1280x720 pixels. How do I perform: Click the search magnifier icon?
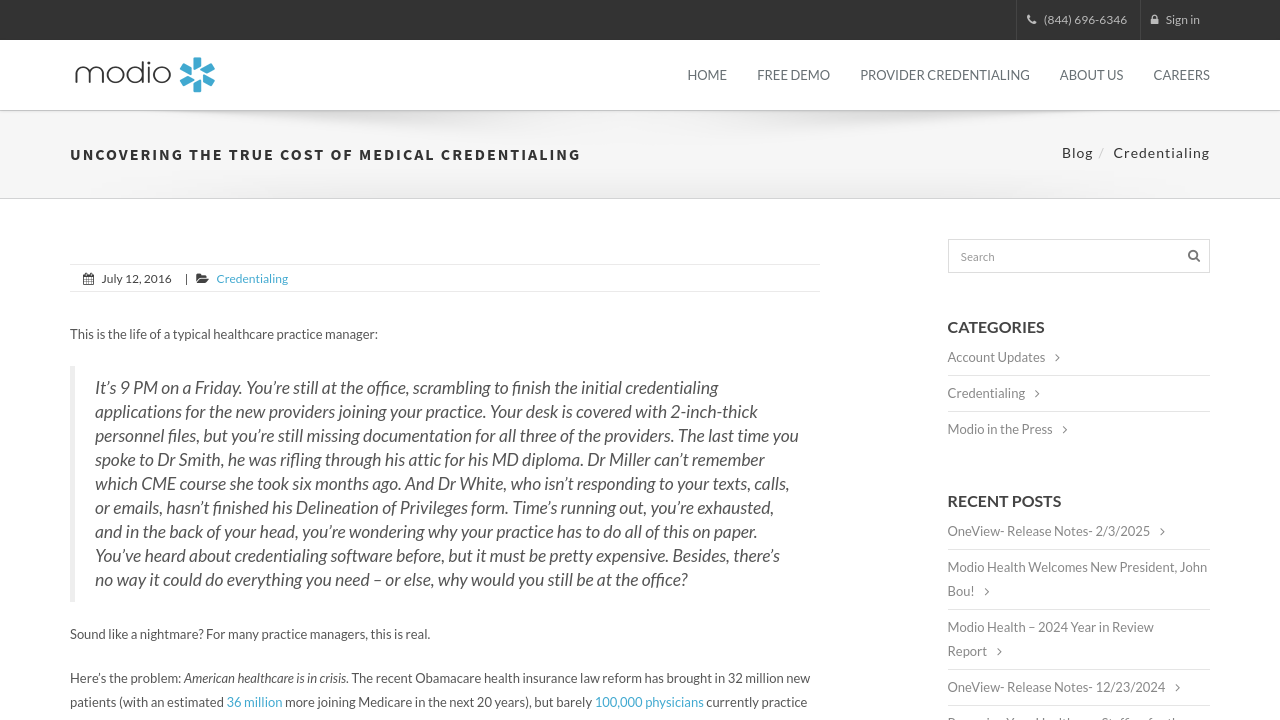1193,256
